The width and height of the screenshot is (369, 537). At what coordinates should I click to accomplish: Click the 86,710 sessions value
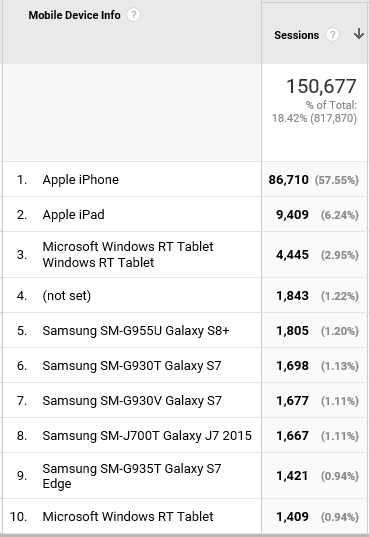click(288, 180)
